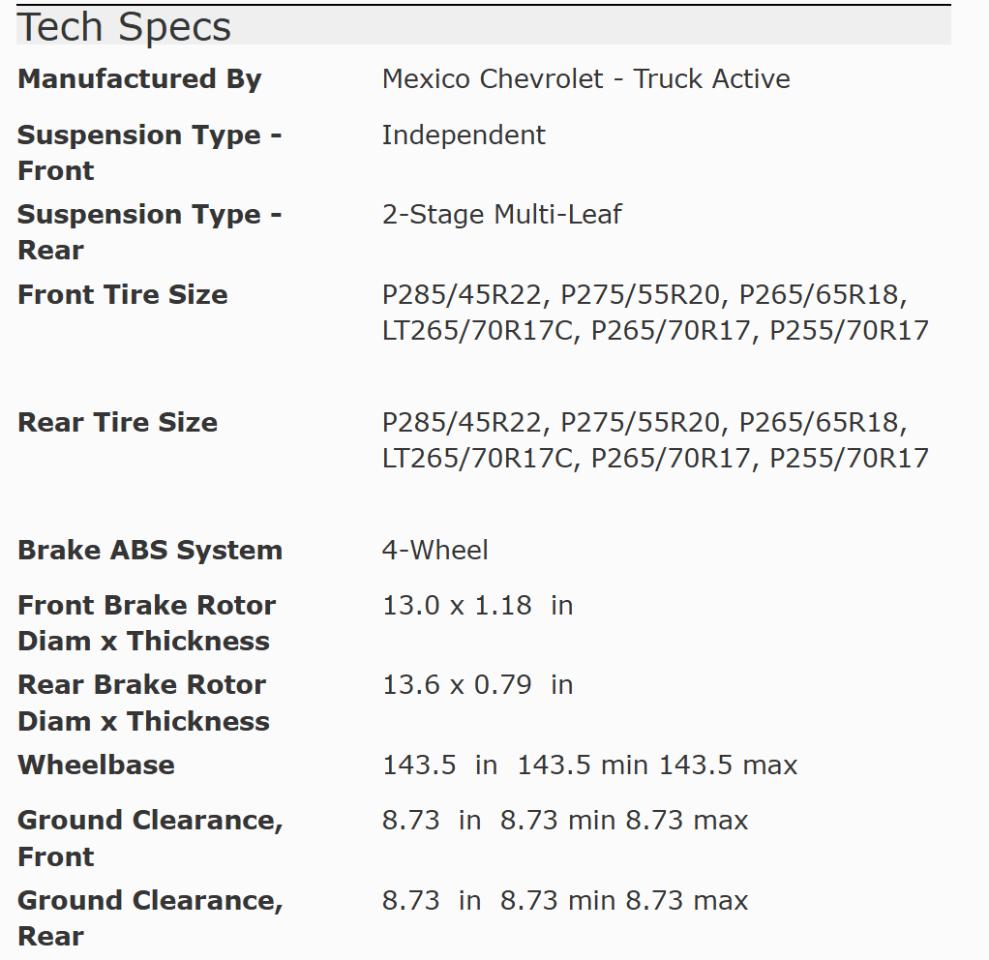Image resolution: width=989 pixels, height=960 pixels.
Task: Select the Manufactured By label
Action: pos(139,79)
